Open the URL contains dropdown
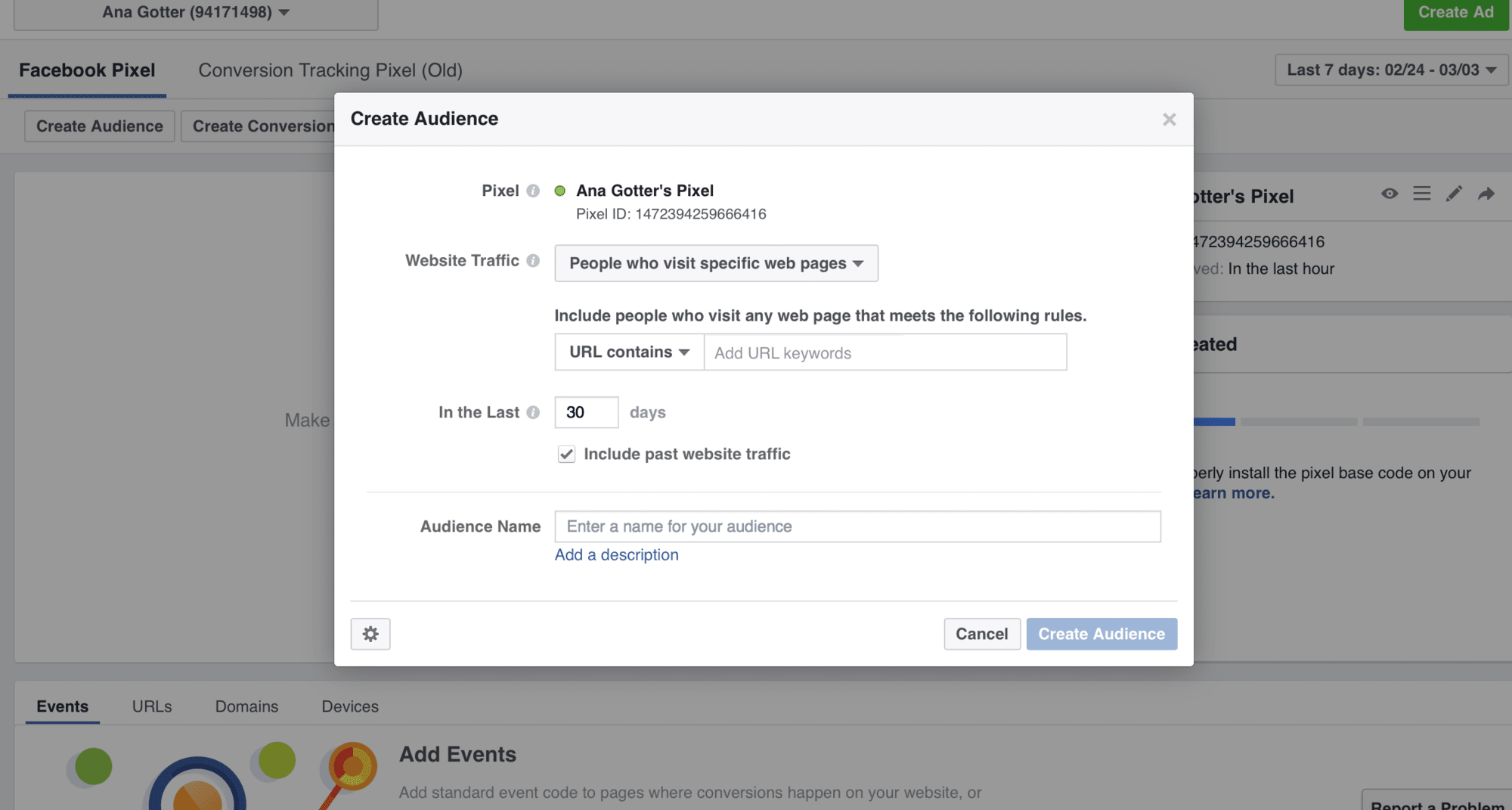The height and width of the screenshot is (810, 1512). point(629,352)
